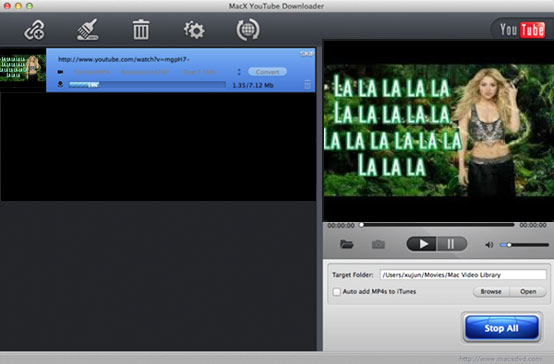Click the 1.35/7.12 Mb size text
This screenshot has width=554, height=364.
pyautogui.click(x=253, y=85)
